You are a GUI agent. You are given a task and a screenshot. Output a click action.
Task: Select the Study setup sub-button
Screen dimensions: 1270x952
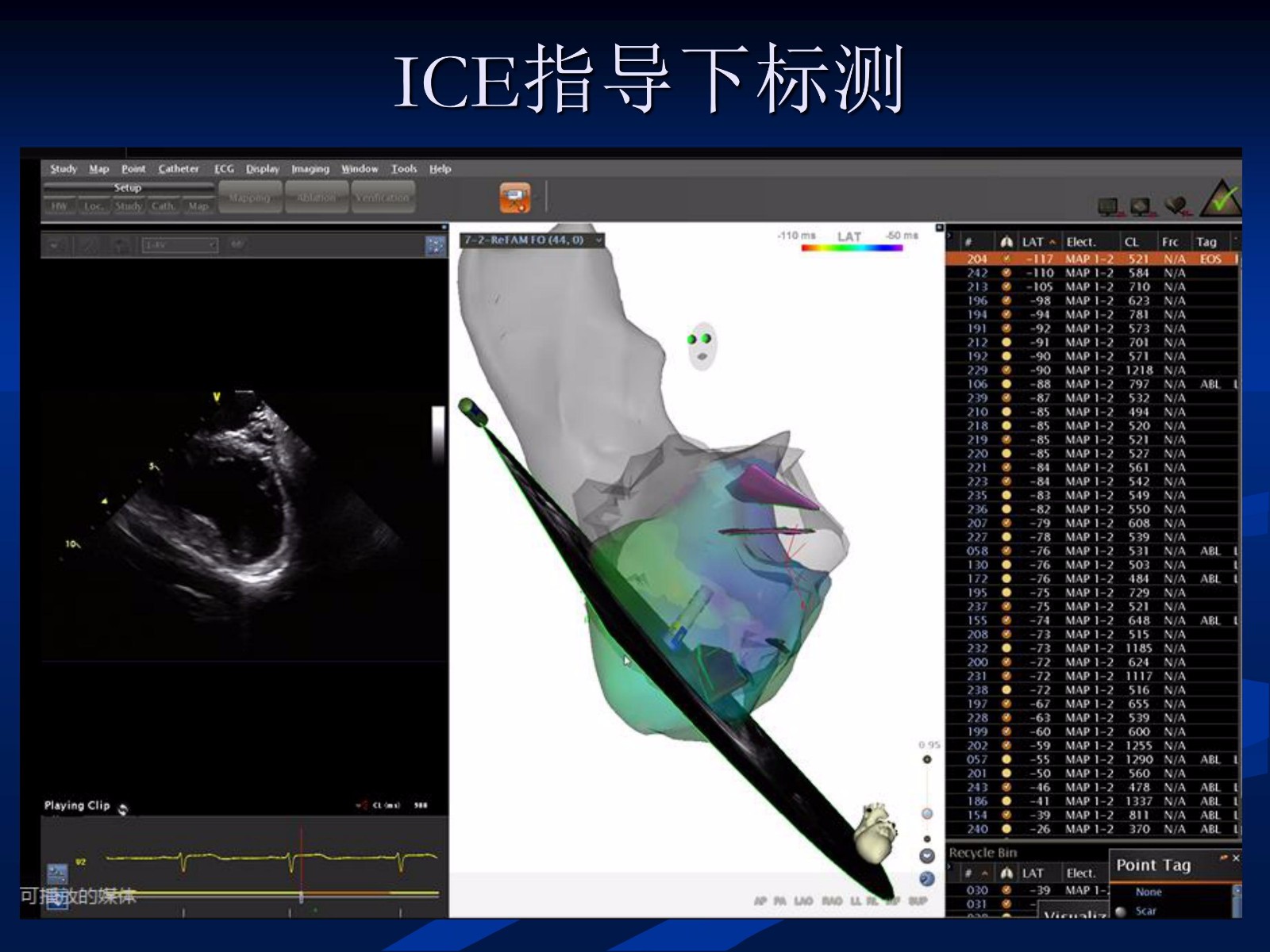coord(129,206)
